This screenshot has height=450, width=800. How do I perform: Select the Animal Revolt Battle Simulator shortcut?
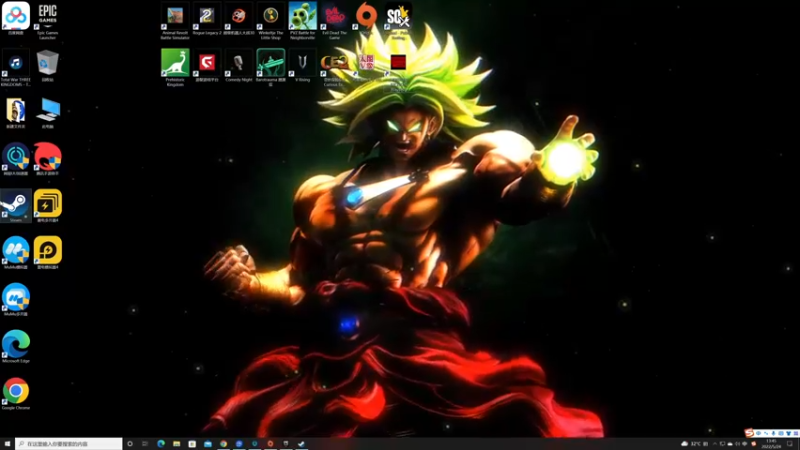(175, 20)
